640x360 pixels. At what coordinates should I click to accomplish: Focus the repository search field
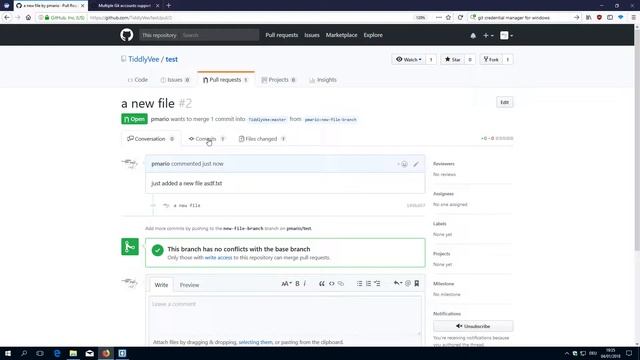point(219,35)
